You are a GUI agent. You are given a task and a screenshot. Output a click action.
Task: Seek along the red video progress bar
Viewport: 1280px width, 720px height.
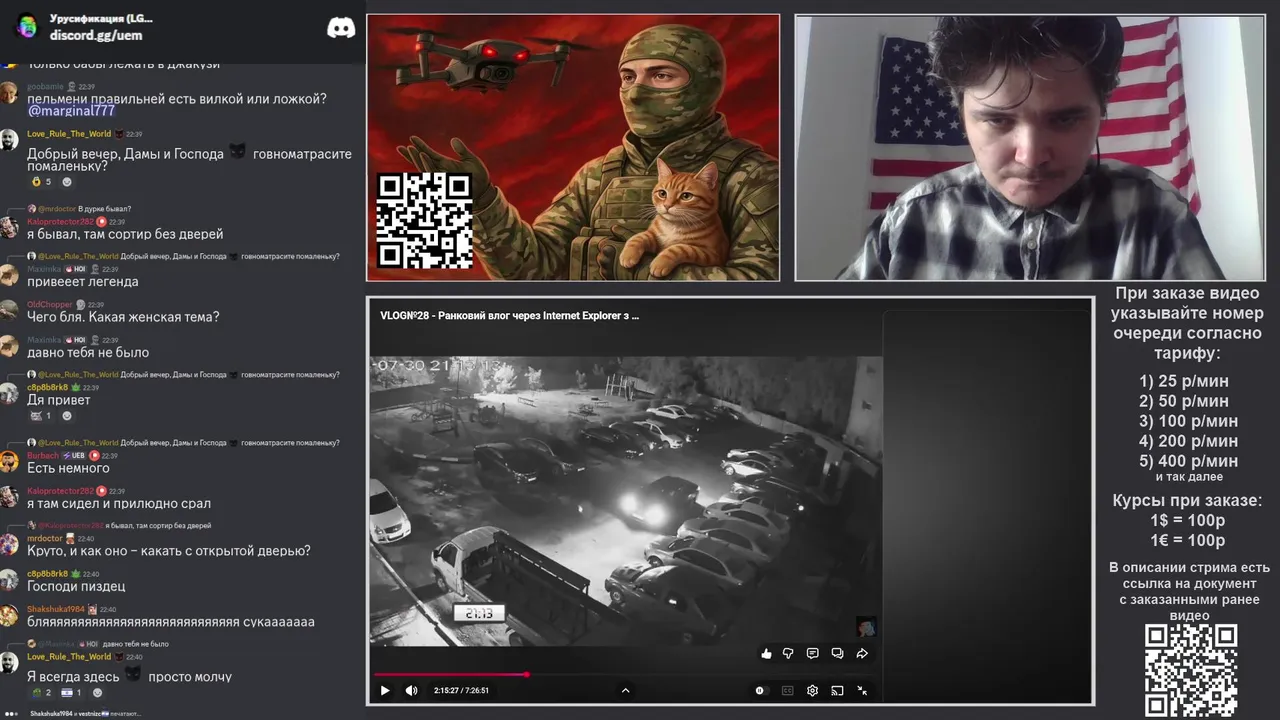(x=626, y=674)
